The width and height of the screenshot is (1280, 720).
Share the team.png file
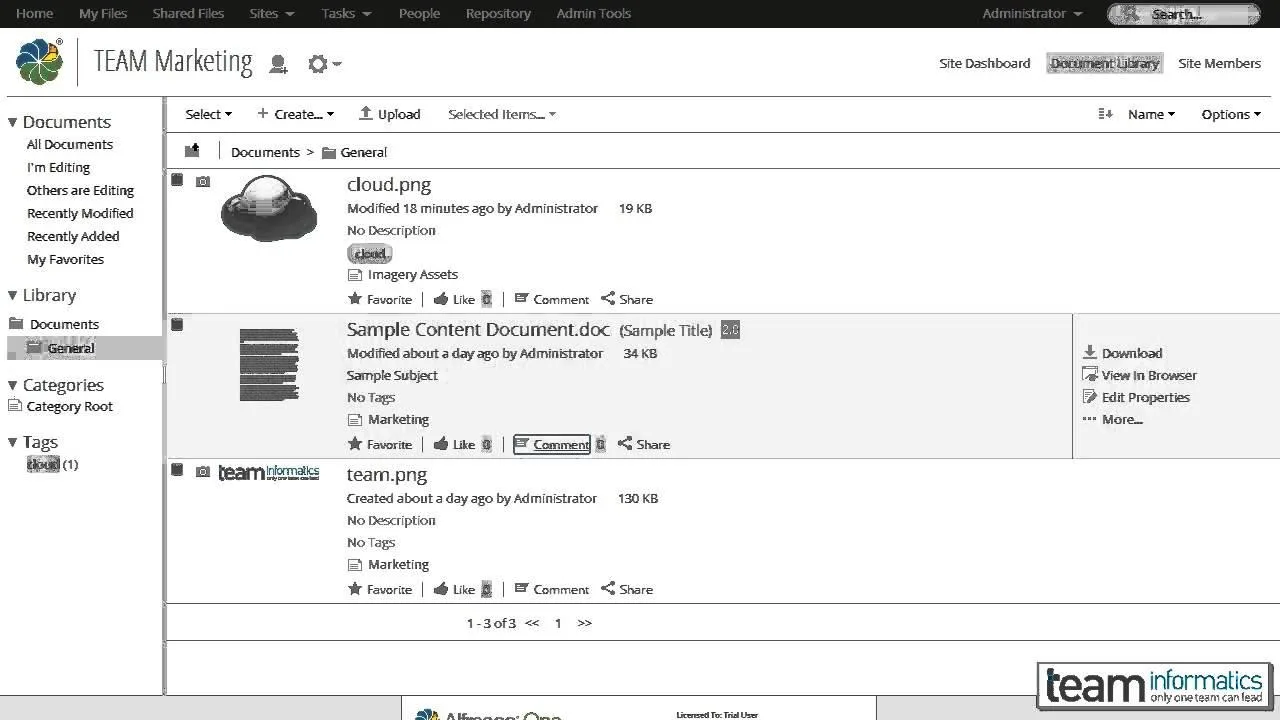pyautogui.click(x=627, y=589)
